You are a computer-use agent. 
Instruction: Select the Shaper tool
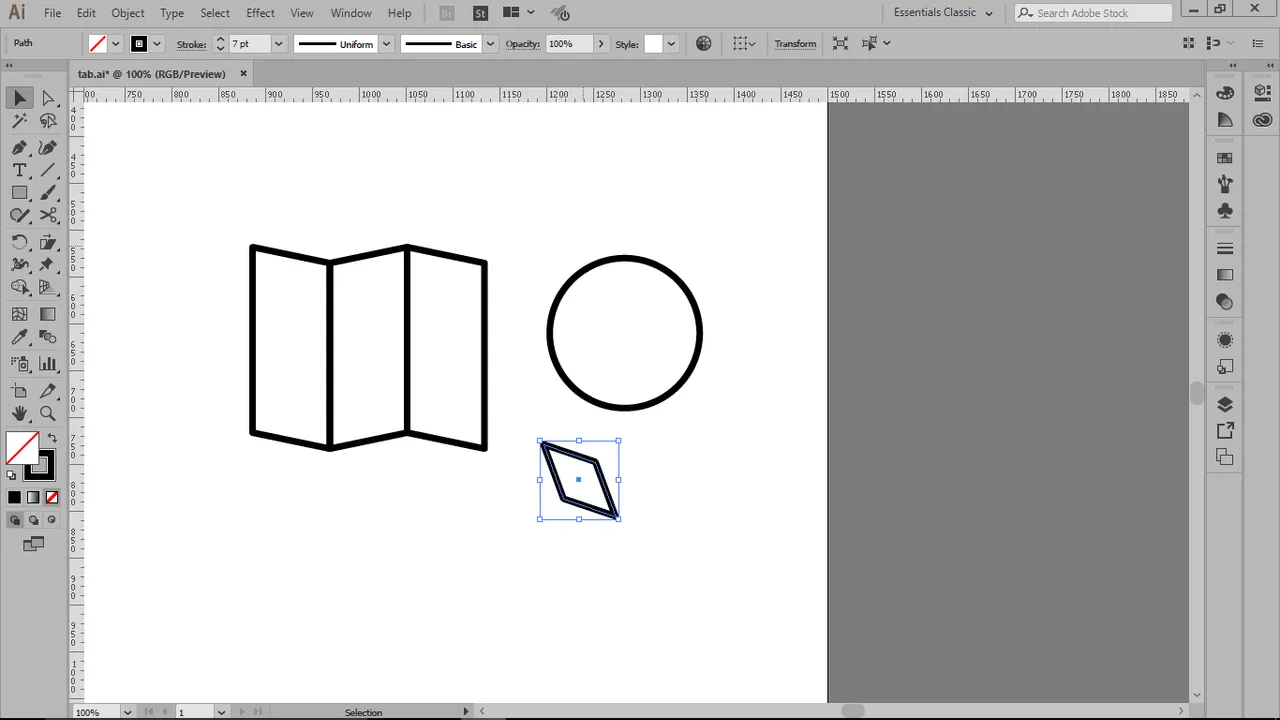pyautogui.click(x=19, y=216)
